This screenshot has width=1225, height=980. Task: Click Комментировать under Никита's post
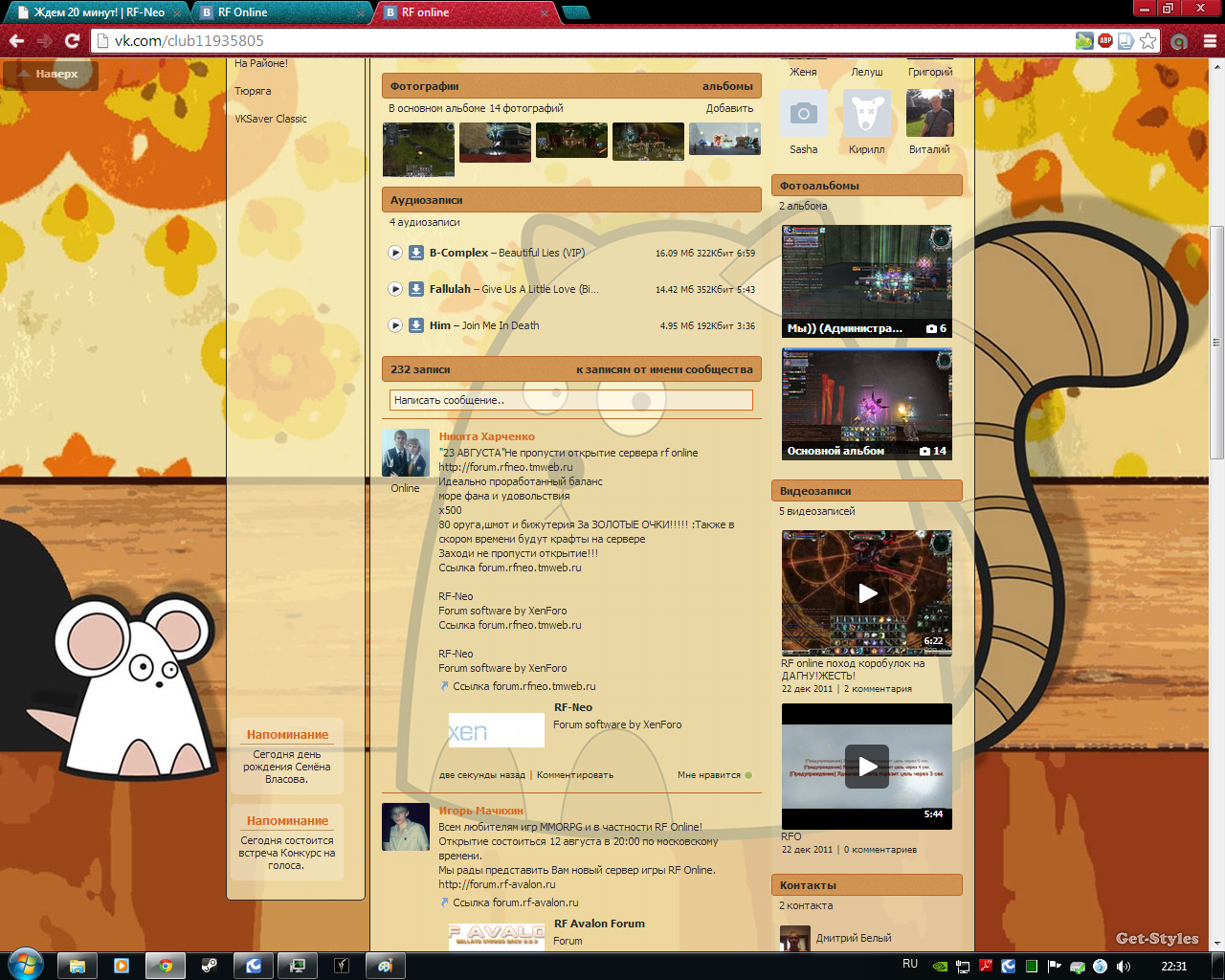[575, 775]
